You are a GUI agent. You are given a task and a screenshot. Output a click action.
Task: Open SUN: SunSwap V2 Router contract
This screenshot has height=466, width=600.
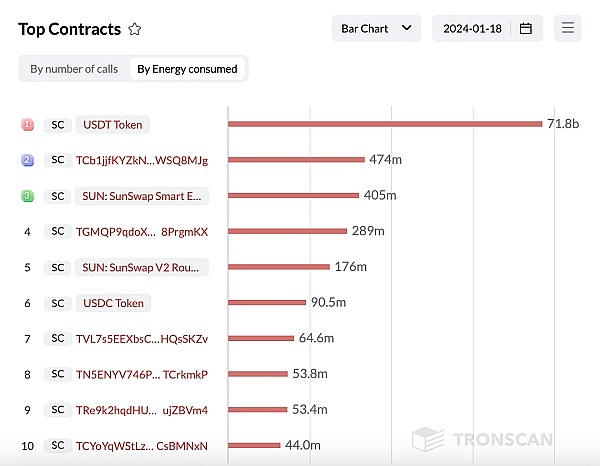click(142, 267)
